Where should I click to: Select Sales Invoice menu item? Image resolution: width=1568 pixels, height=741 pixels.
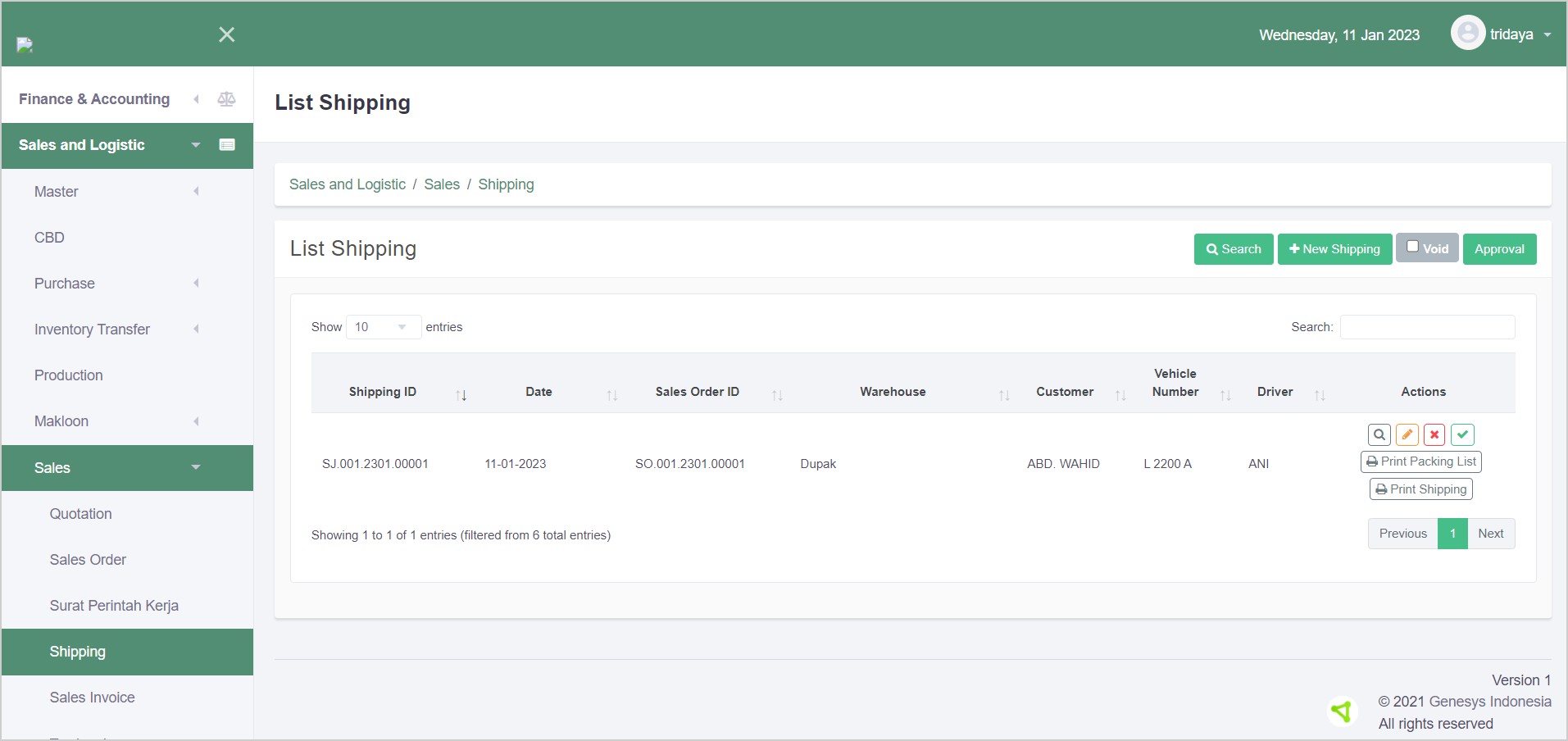(x=92, y=698)
